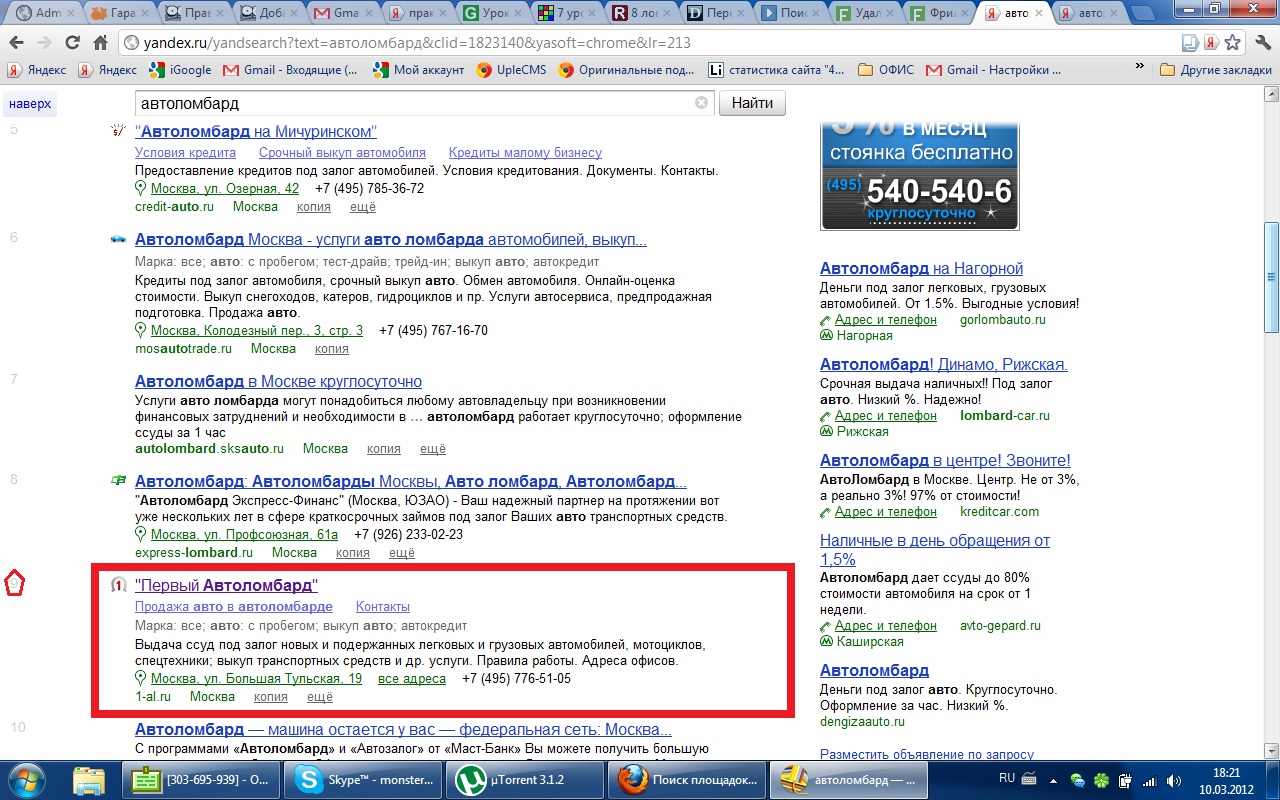Screen dimensions: 1280x800
Task: Open the ещё menu for autolombard.sksauto.ru result
Action: tap(432, 449)
